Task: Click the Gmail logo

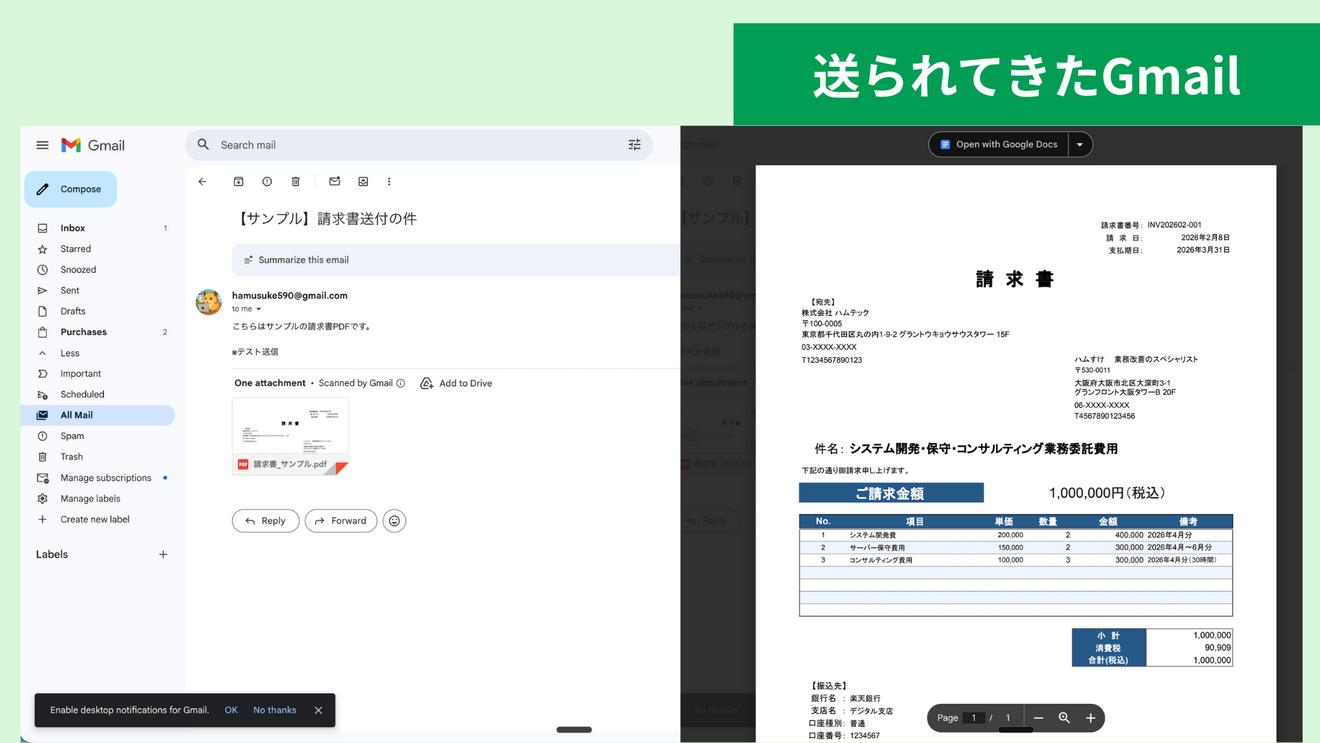Action: tap(93, 145)
